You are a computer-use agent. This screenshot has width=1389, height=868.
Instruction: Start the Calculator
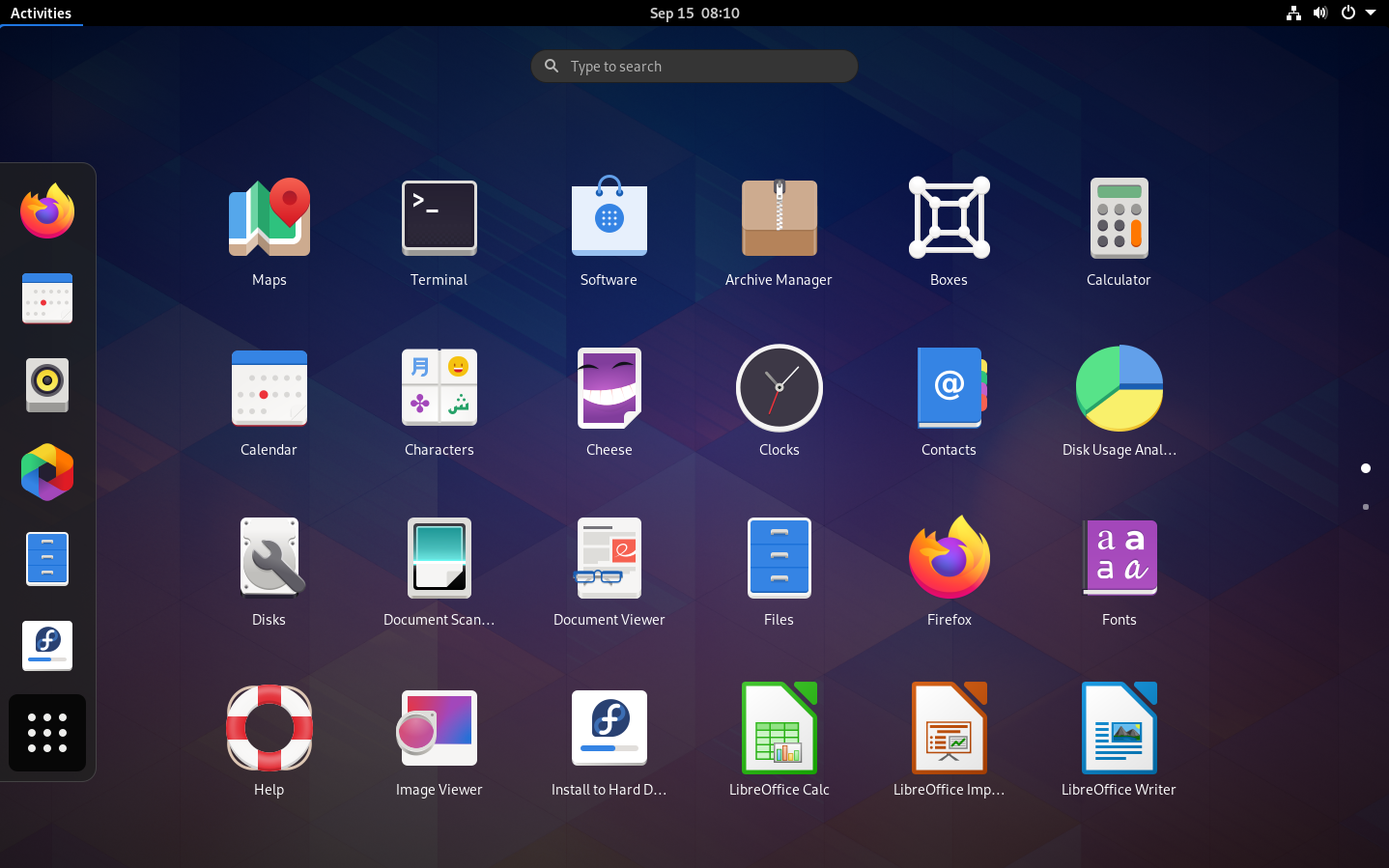point(1119,218)
